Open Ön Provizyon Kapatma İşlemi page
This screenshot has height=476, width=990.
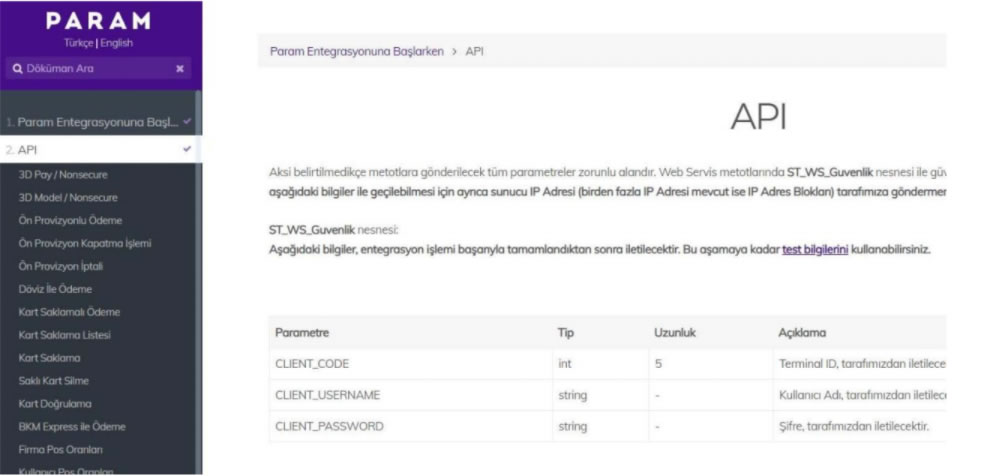click(85, 243)
